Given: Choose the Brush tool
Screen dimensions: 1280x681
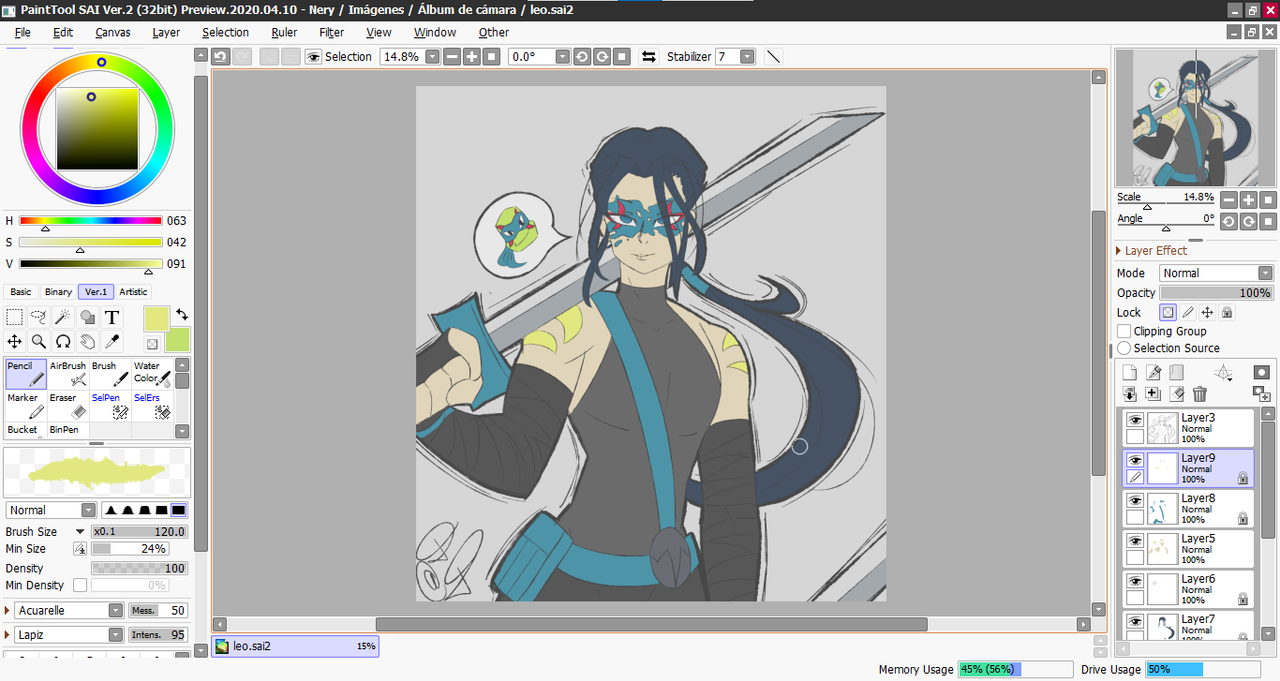Looking at the screenshot, I should [110, 373].
